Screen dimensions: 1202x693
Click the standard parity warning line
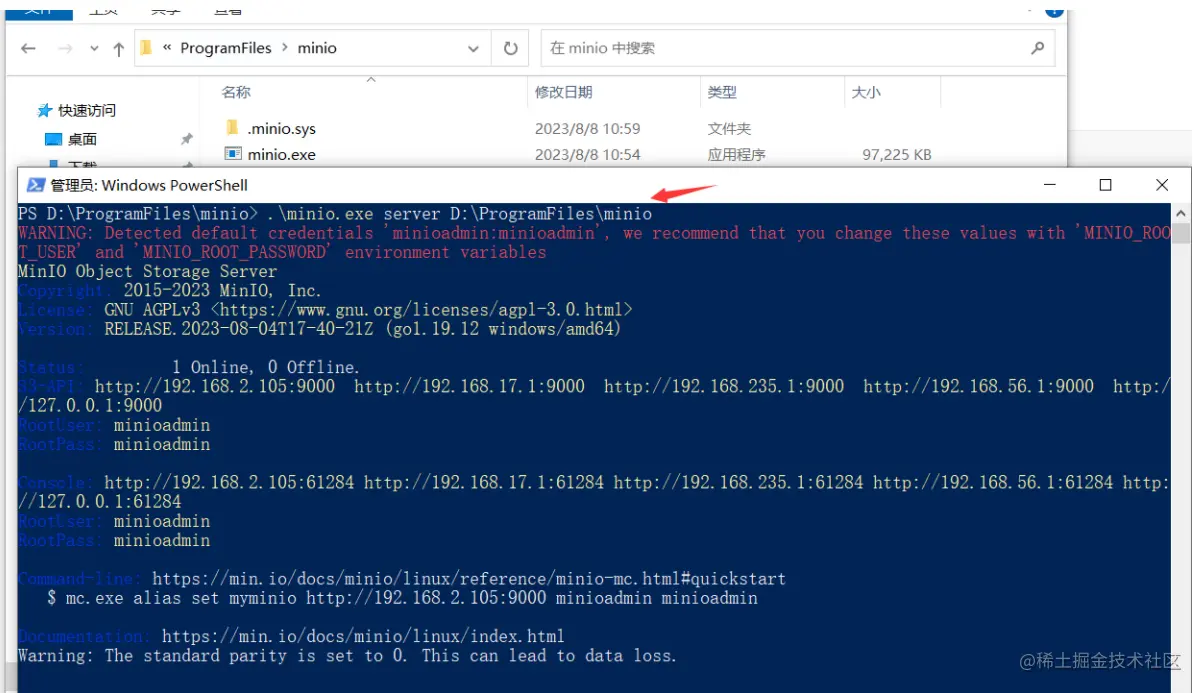347,657
